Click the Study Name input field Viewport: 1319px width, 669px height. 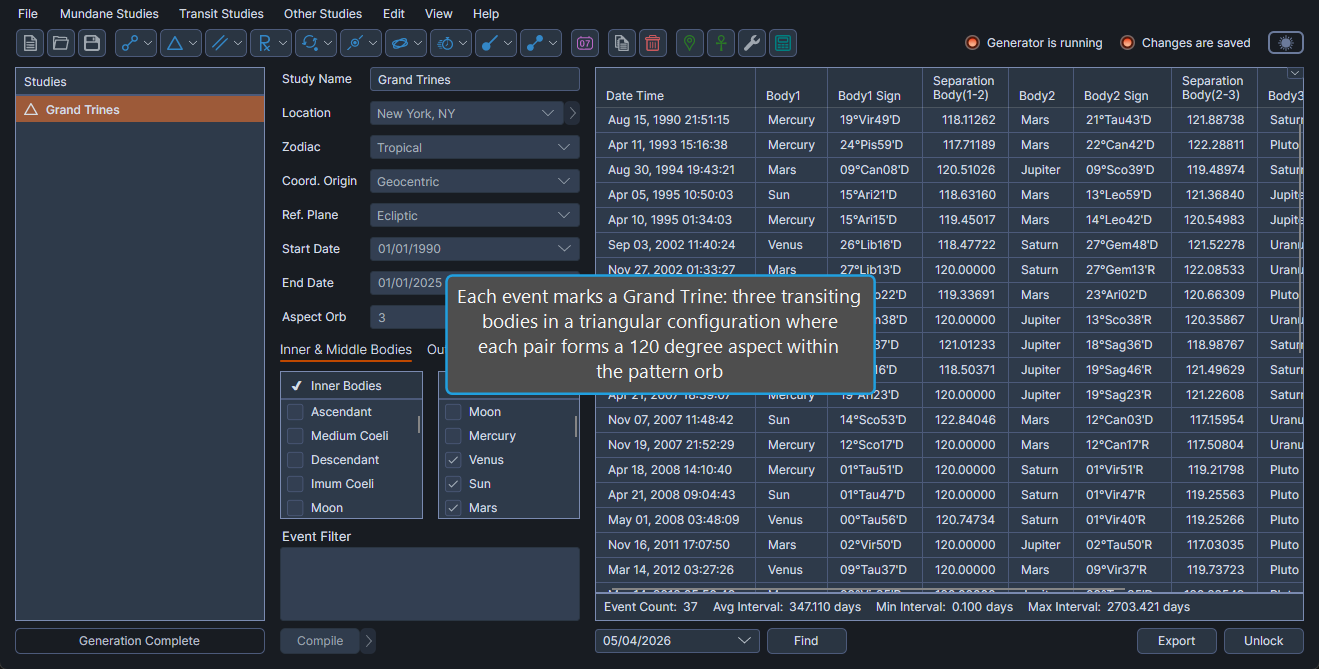[475, 80]
